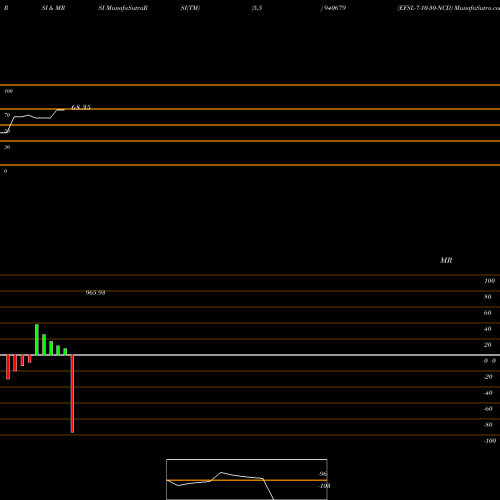Click the 60 label on right axis
Screen dimensions: 500x500
(x=488, y=313)
